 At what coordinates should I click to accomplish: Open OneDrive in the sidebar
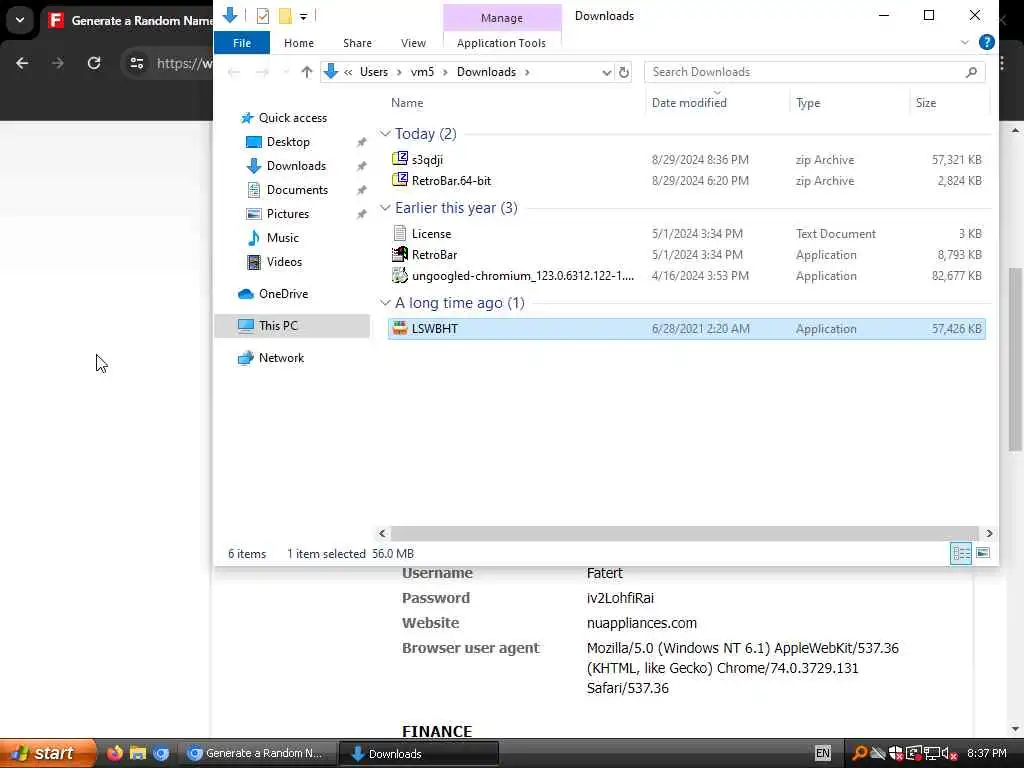pos(283,294)
